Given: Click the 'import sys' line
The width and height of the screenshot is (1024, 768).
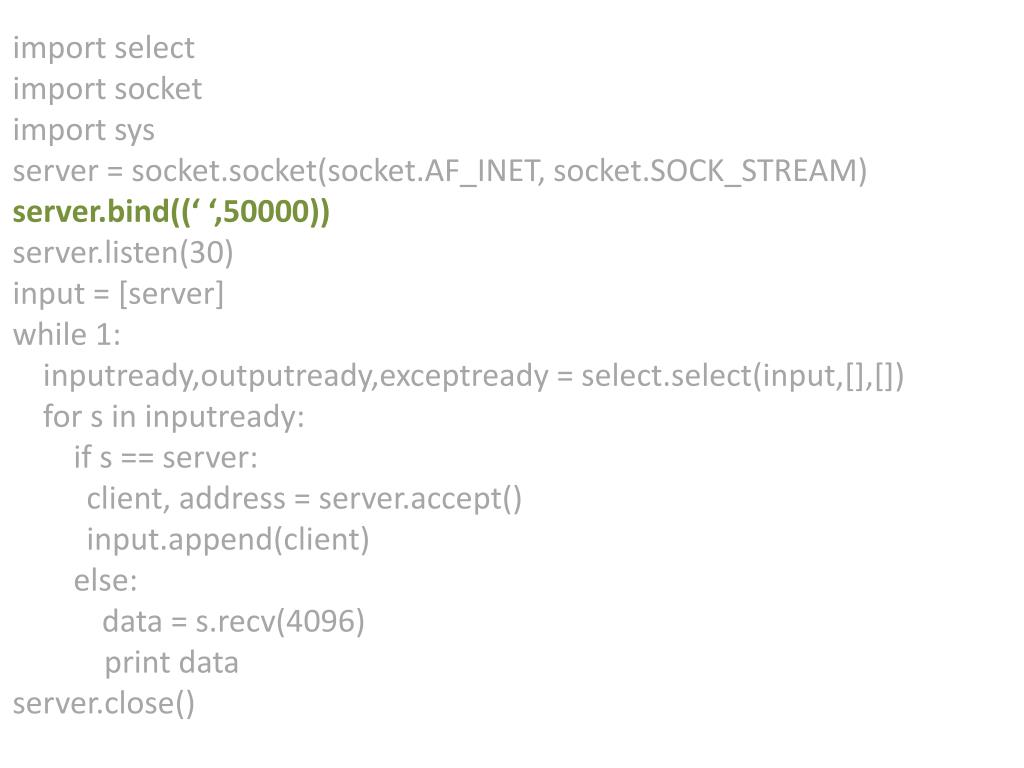Looking at the screenshot, I should tap(84, 131).
